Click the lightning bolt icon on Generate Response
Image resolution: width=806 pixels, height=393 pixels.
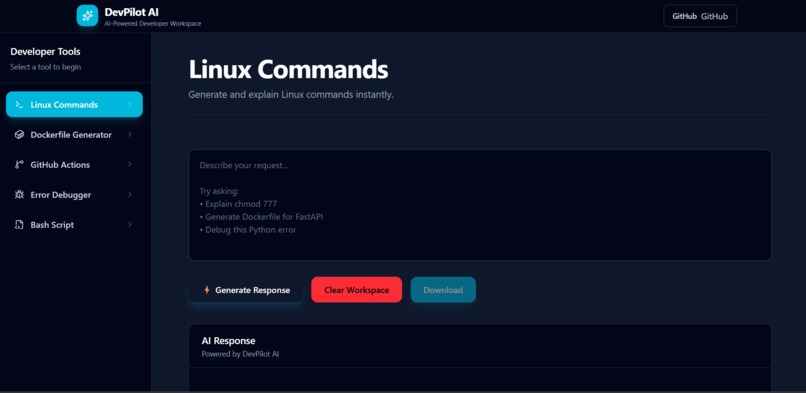point(207,290)
